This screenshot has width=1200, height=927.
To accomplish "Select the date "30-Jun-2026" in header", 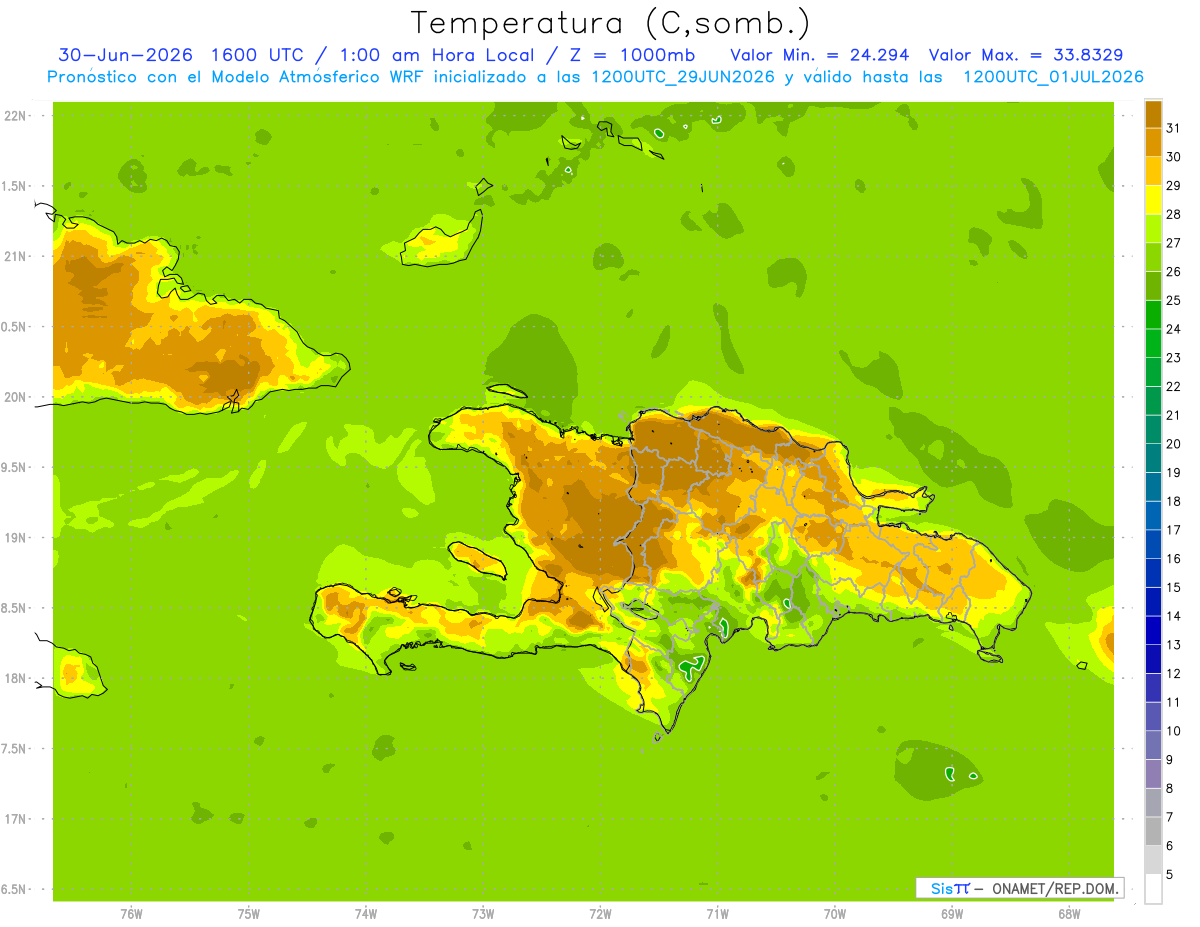I will click(125, 55).
